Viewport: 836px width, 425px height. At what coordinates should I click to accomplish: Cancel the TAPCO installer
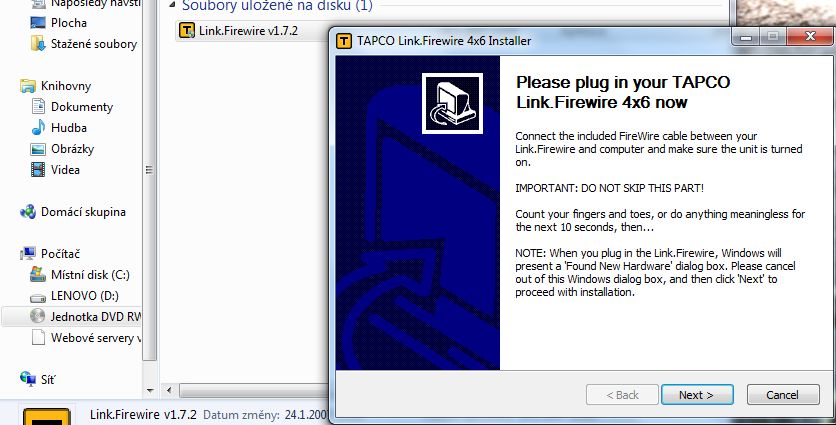783,395
